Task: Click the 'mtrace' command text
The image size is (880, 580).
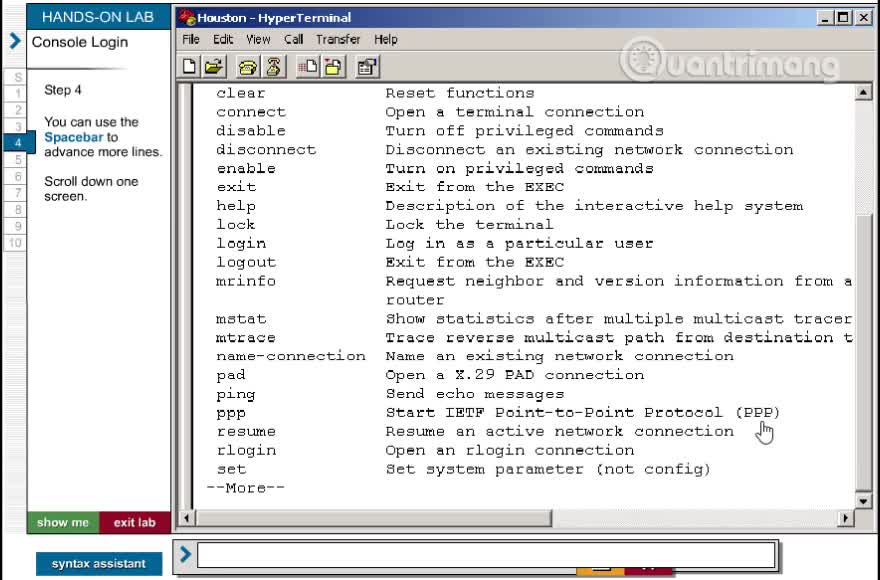Action: point(246,337)
